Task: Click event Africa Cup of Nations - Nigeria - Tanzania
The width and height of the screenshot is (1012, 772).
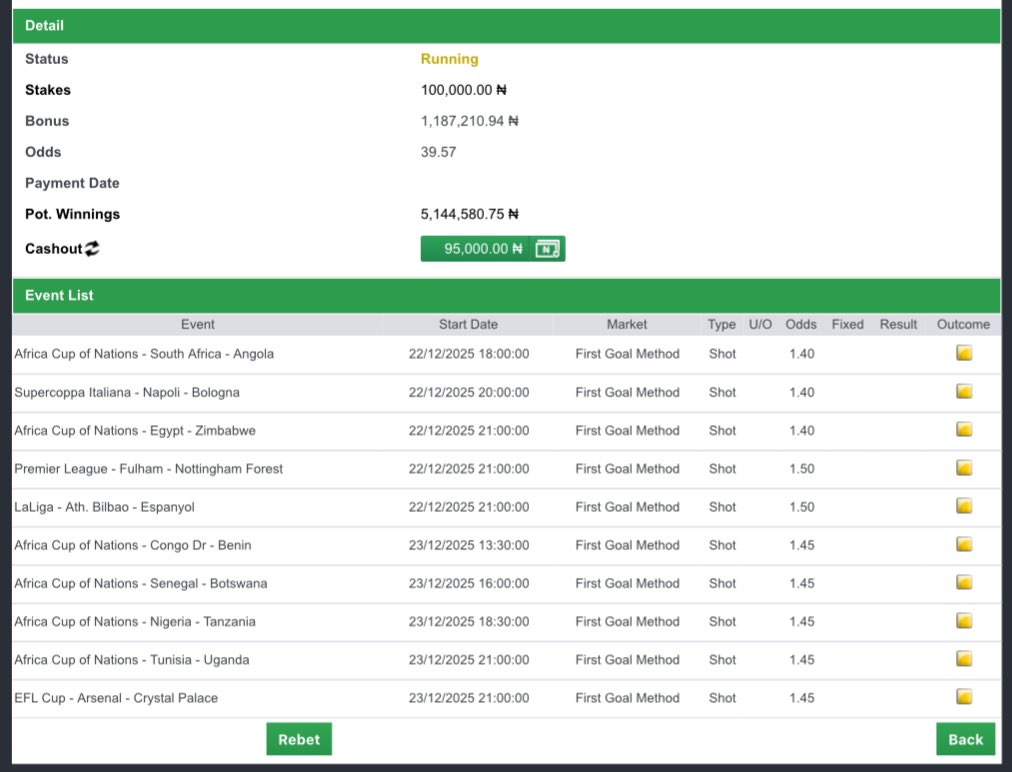Action: (135, 622)
